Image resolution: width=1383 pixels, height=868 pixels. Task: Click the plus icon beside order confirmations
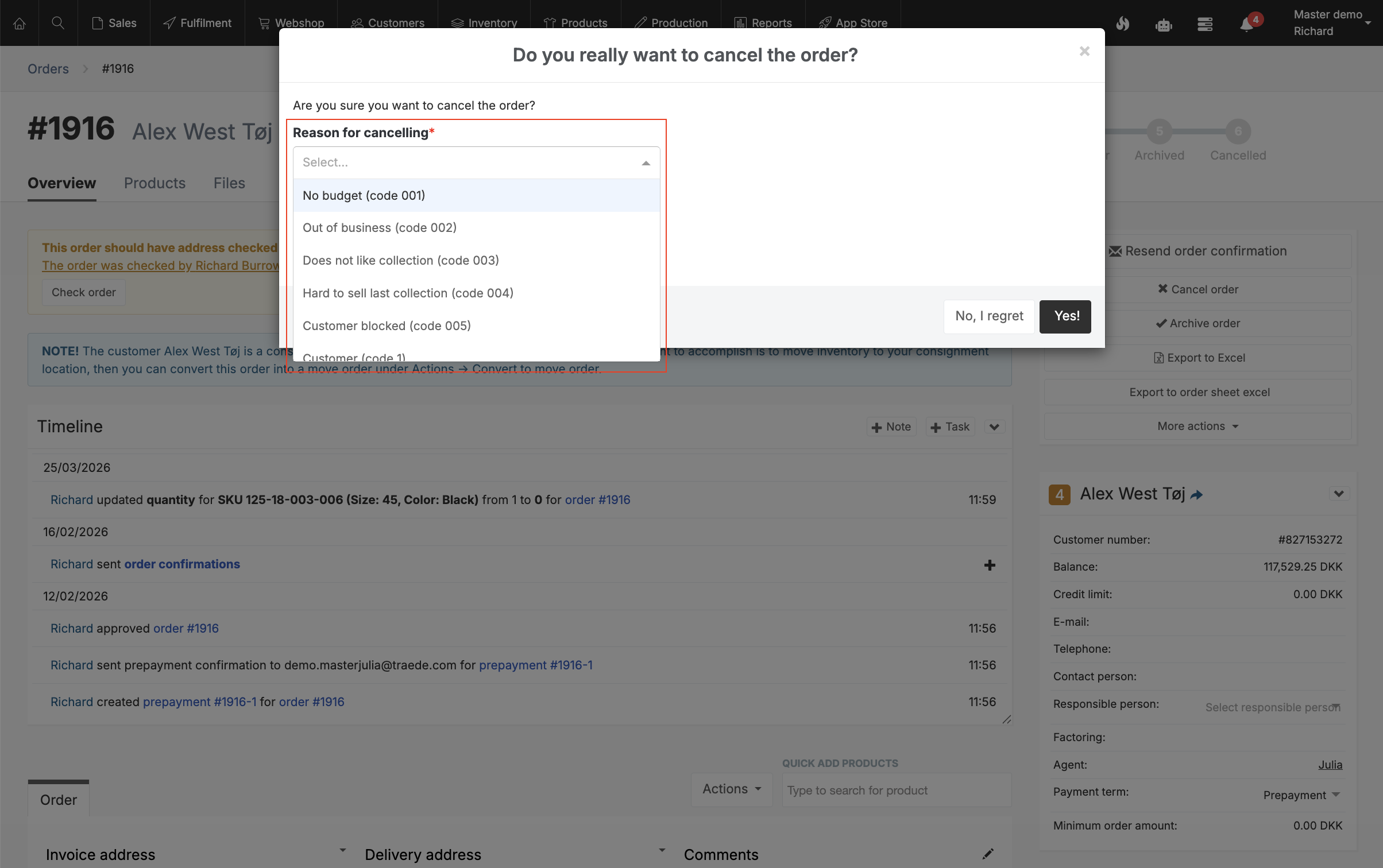pyautogui.click(x=990, y=565)
